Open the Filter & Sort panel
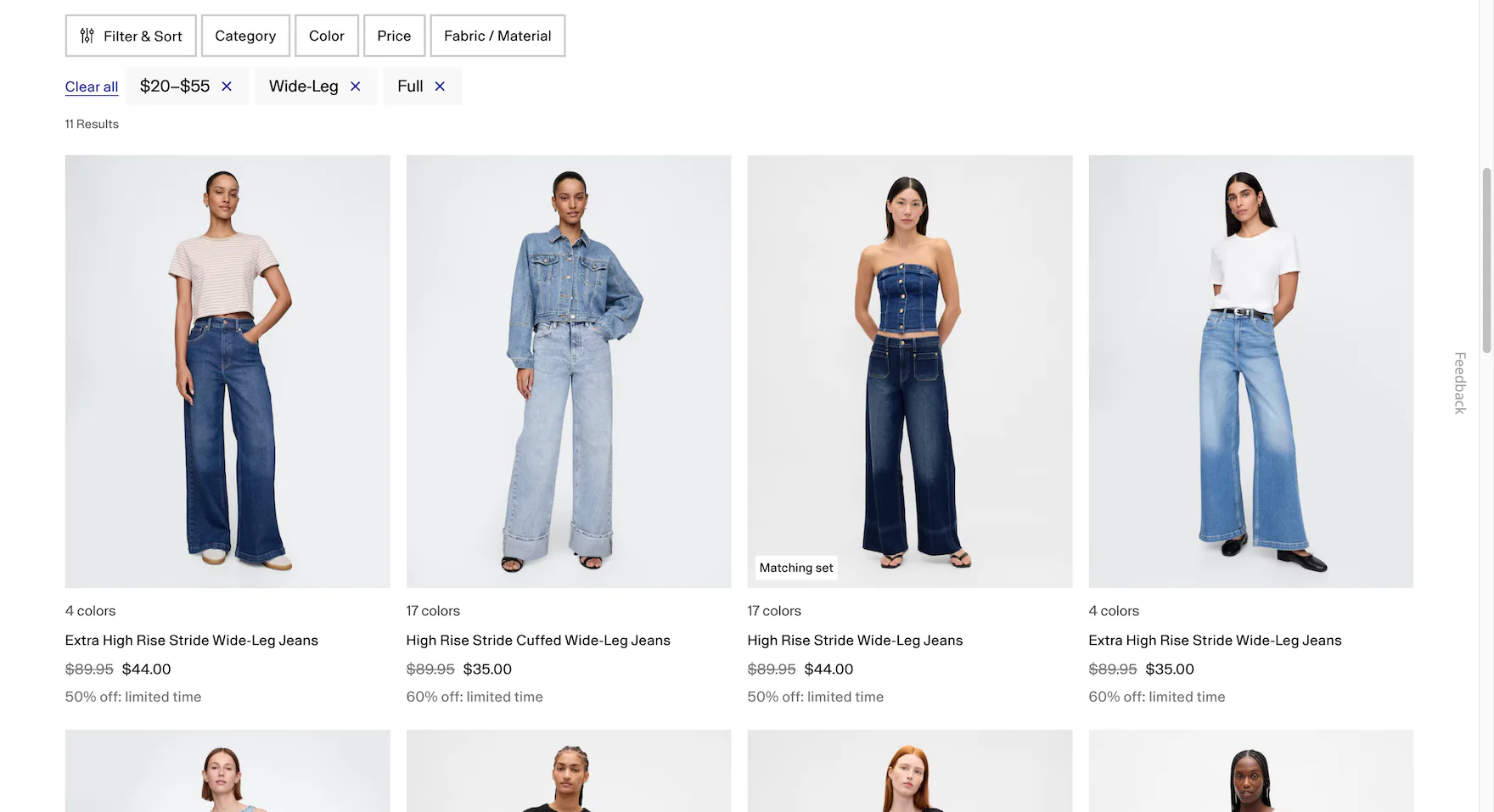Viewport: 1494px width, 812px height. click(131, 36)
